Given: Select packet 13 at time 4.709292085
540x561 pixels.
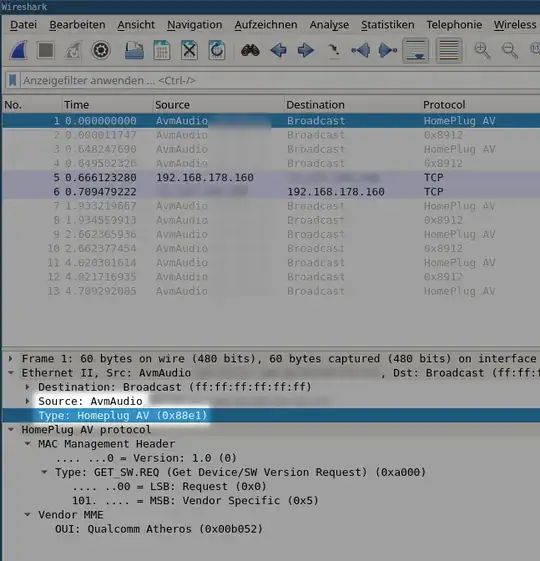Looking at the screenshot, I should pos(271,291).
